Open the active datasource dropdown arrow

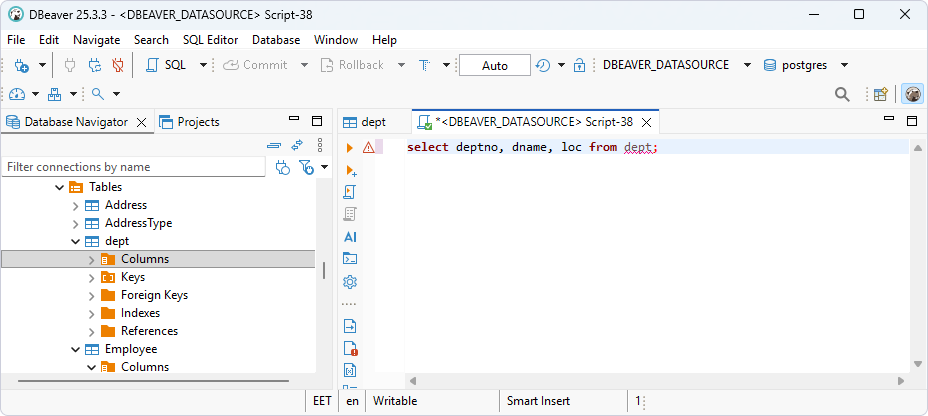pyautogui.click(x=747, y=65)
